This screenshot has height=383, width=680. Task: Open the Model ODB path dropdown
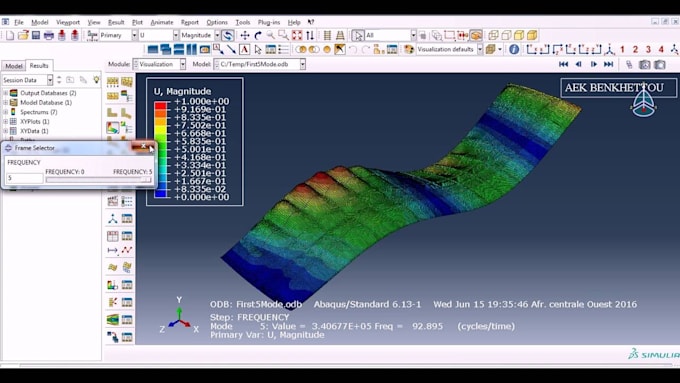coord(302,64)
